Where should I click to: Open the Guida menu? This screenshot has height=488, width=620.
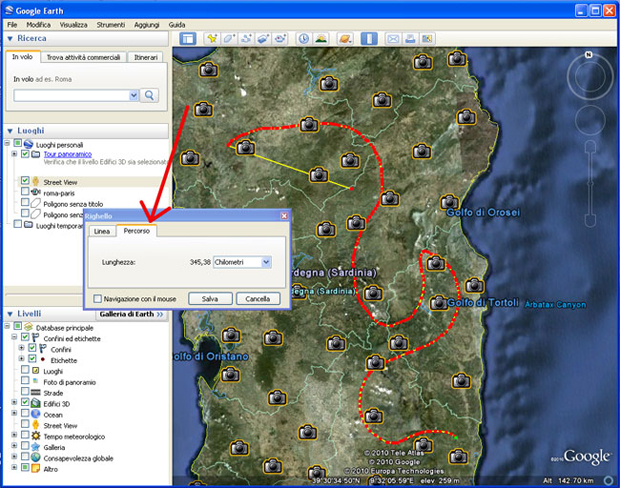pyautogui.click(x=177, y=25)
